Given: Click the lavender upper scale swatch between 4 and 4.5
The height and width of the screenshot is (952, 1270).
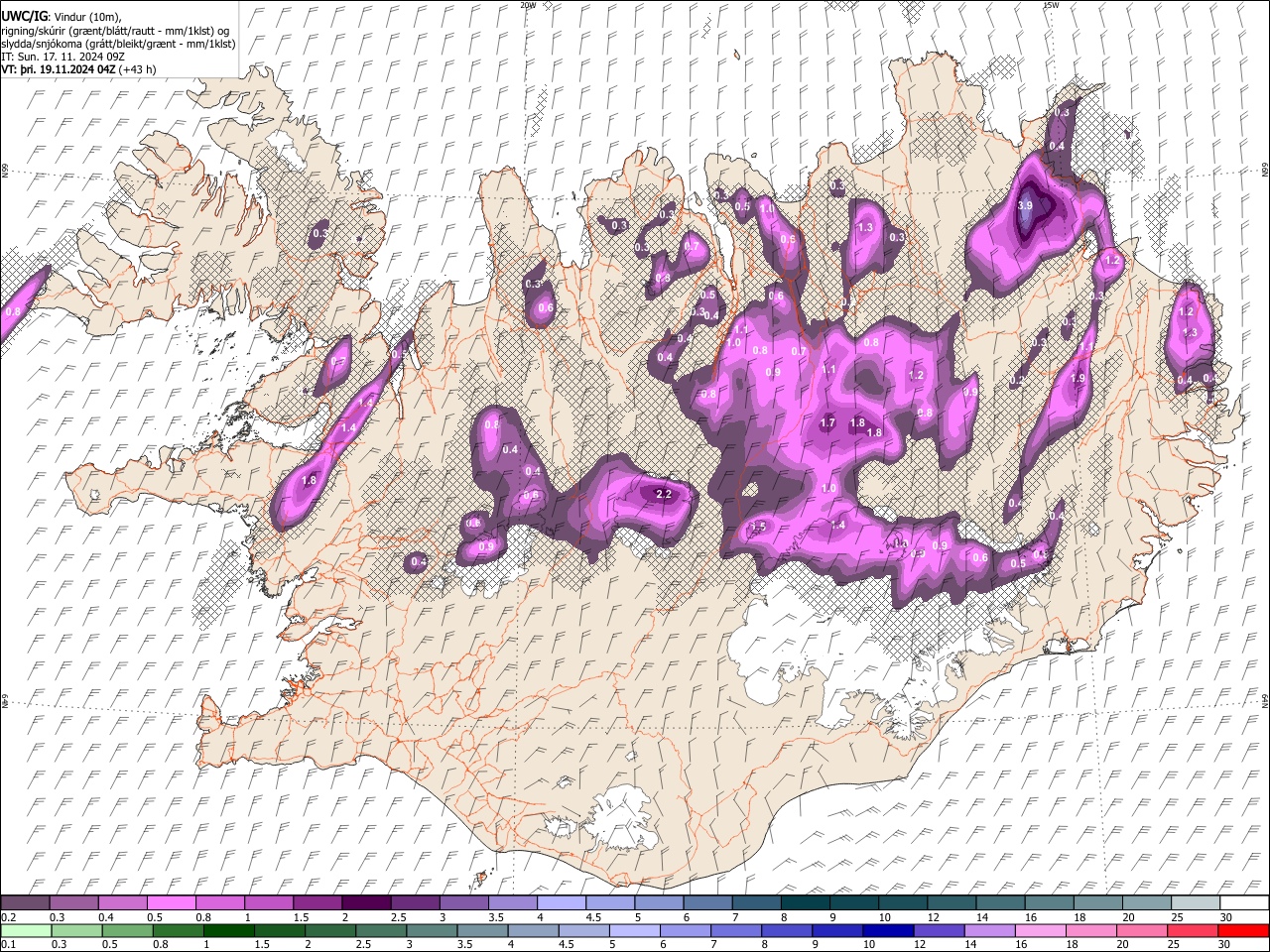Looking at the screenshot, I should (x=560, y=903).
